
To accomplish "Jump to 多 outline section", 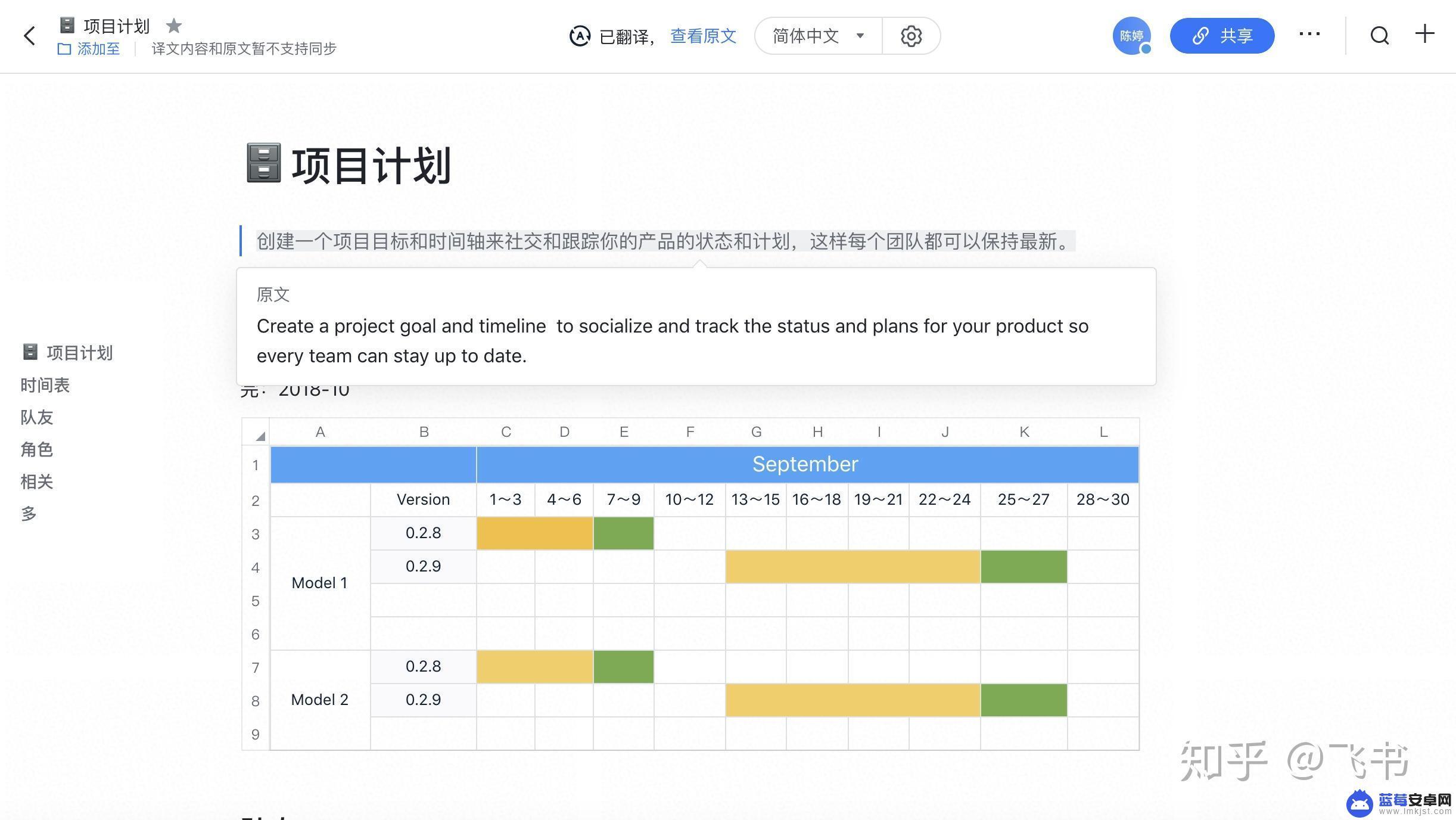I will (x=29, y=514).
